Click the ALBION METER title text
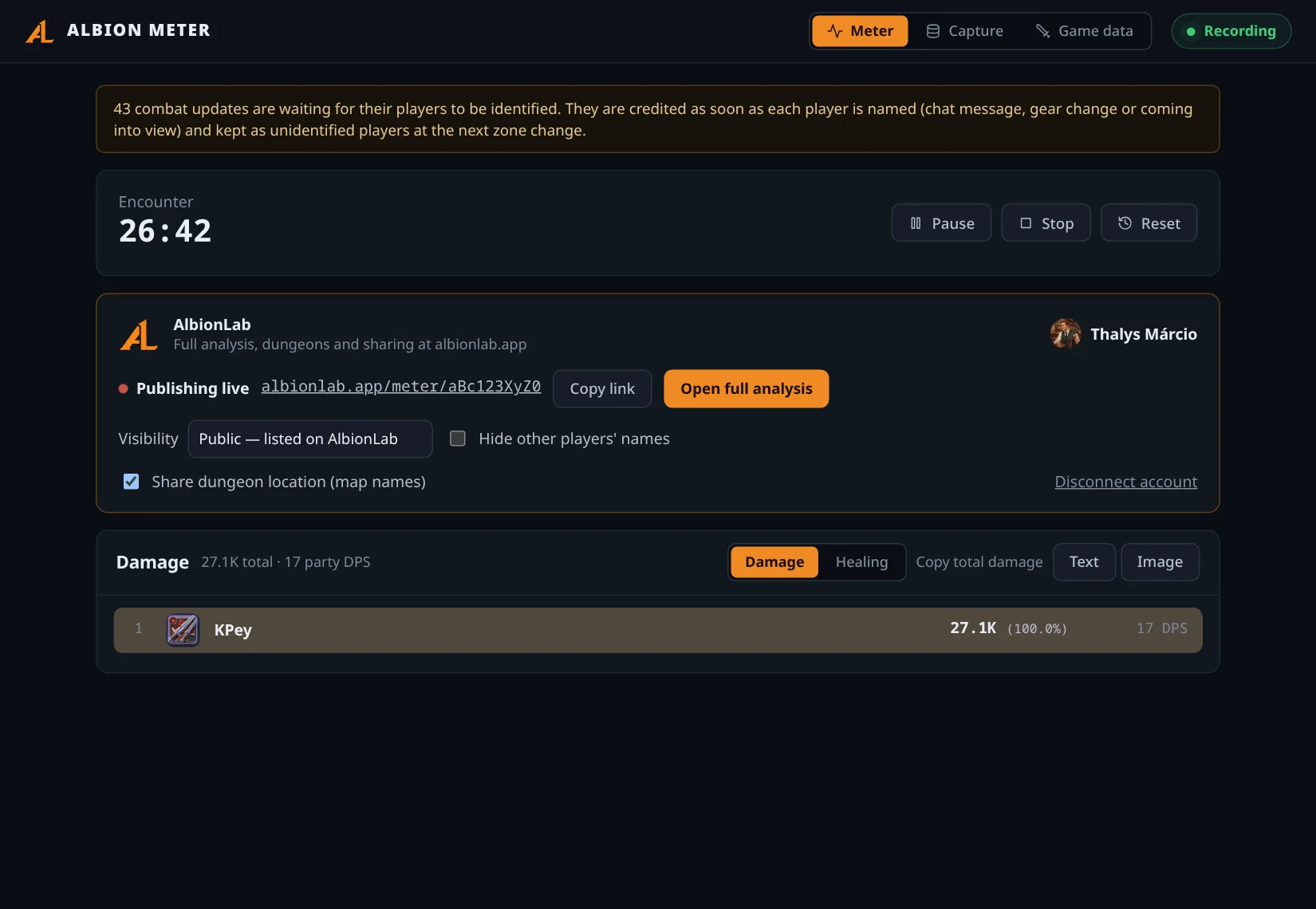The width and height of the screenshot is (1316, 909). (139, 30)
